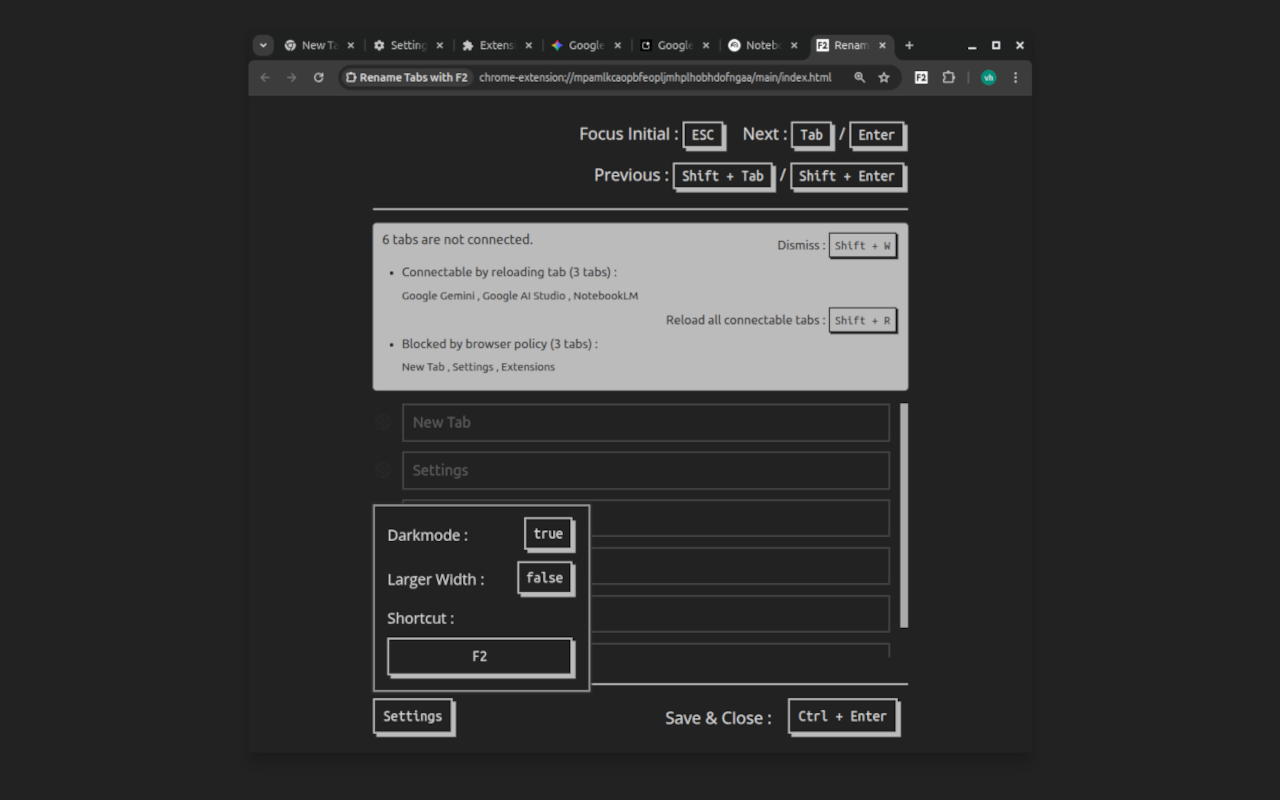Toggle the Settings button at bottom left

413,716
